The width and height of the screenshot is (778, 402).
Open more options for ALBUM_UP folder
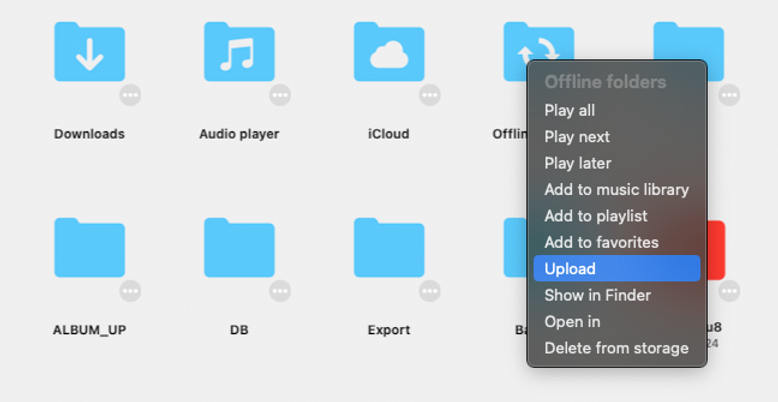point(130,291)
